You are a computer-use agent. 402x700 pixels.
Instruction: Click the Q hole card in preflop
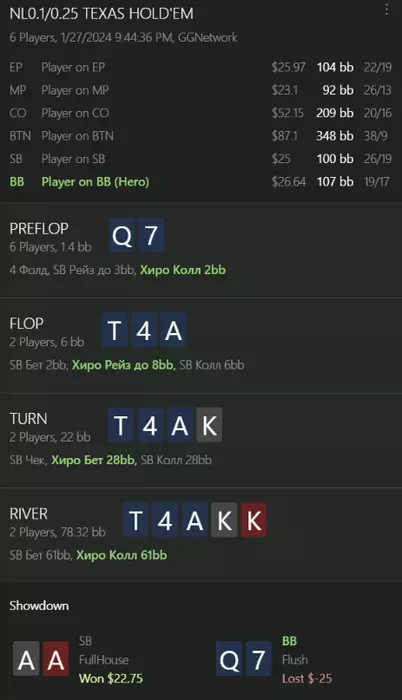(x=122, y=235)
